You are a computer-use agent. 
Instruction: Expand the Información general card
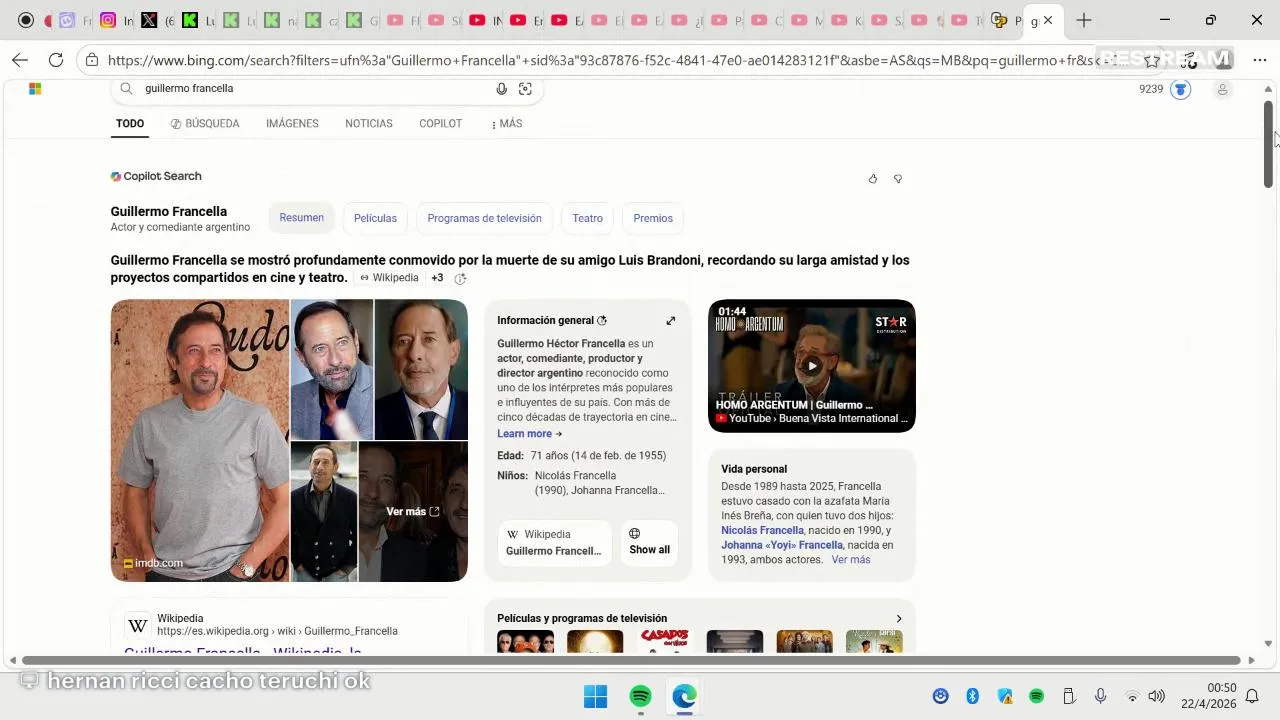click(x=671, y=321)
